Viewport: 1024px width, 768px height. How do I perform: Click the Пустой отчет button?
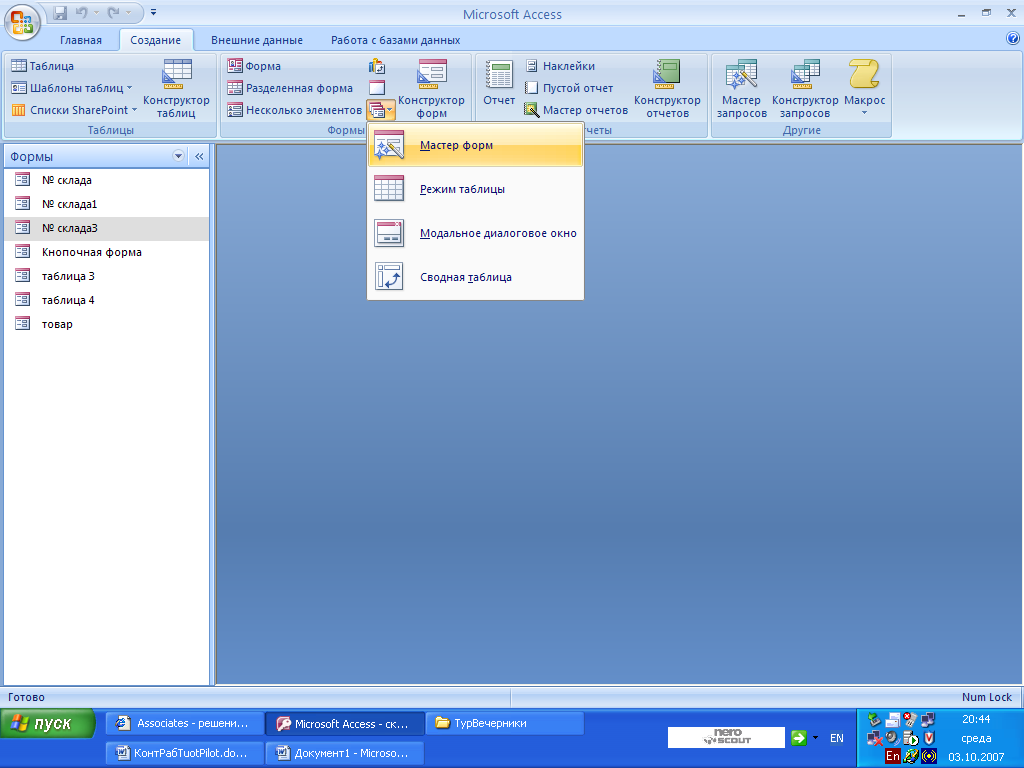[569, 88]
